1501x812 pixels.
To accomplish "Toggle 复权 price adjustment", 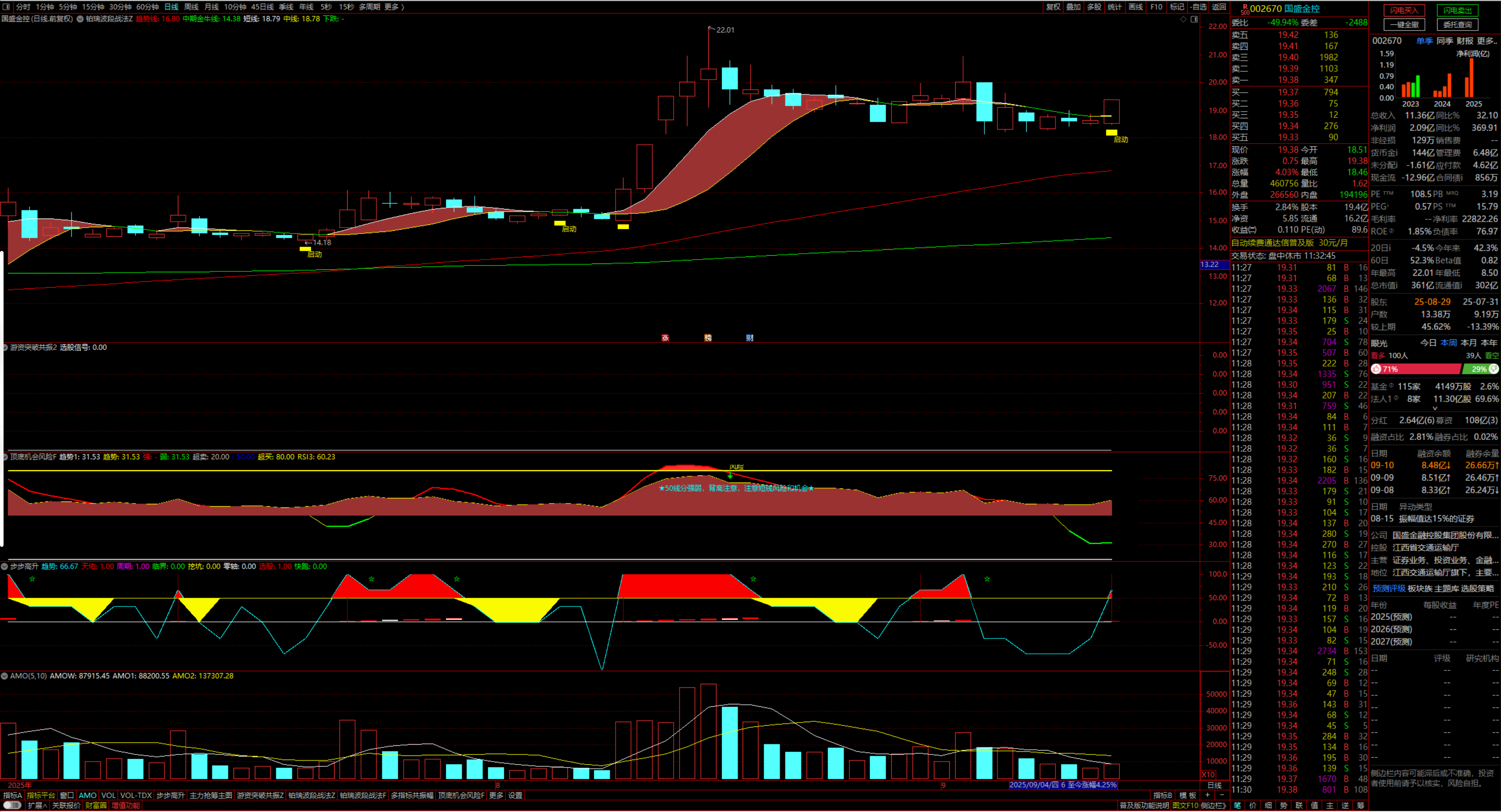I will [1054, 7].
